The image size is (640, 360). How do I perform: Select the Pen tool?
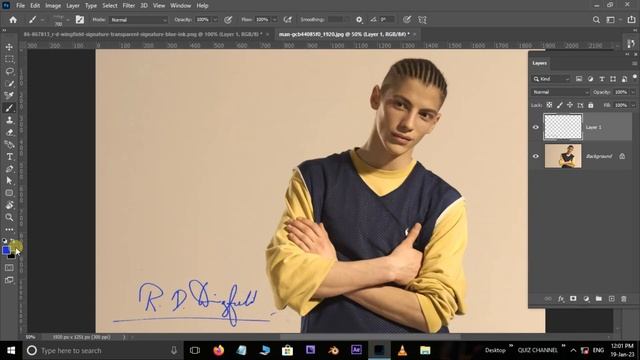(9, 169)
